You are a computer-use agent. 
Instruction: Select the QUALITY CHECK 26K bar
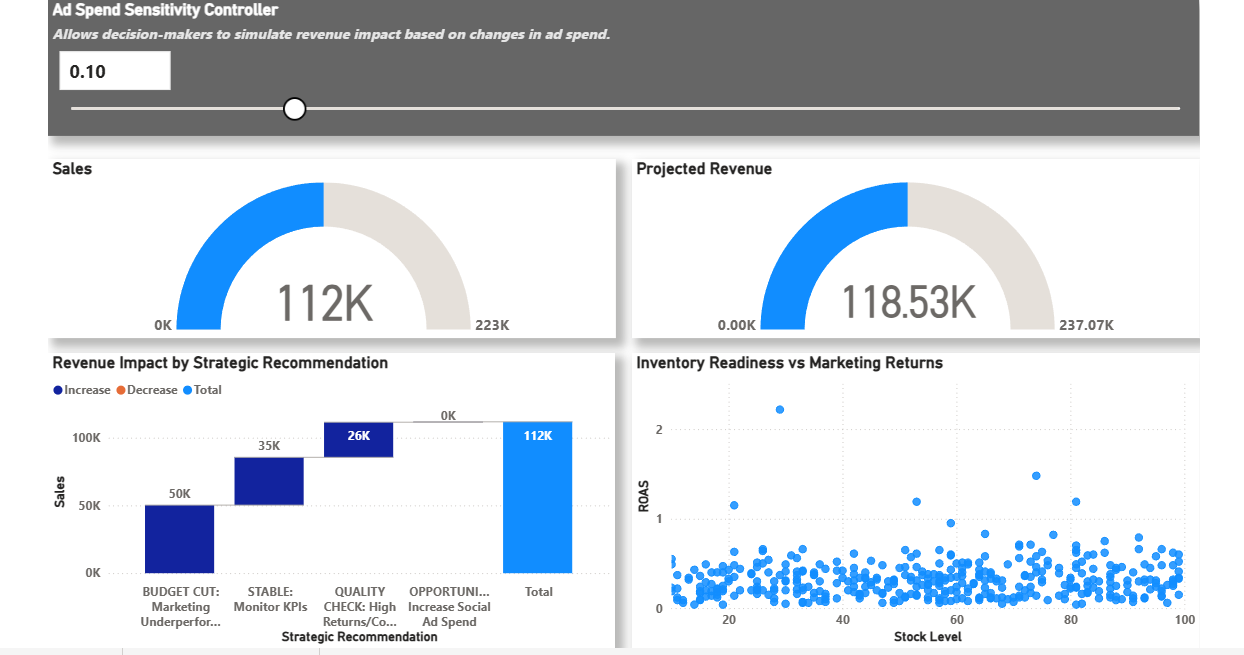[x=359, y=438]
